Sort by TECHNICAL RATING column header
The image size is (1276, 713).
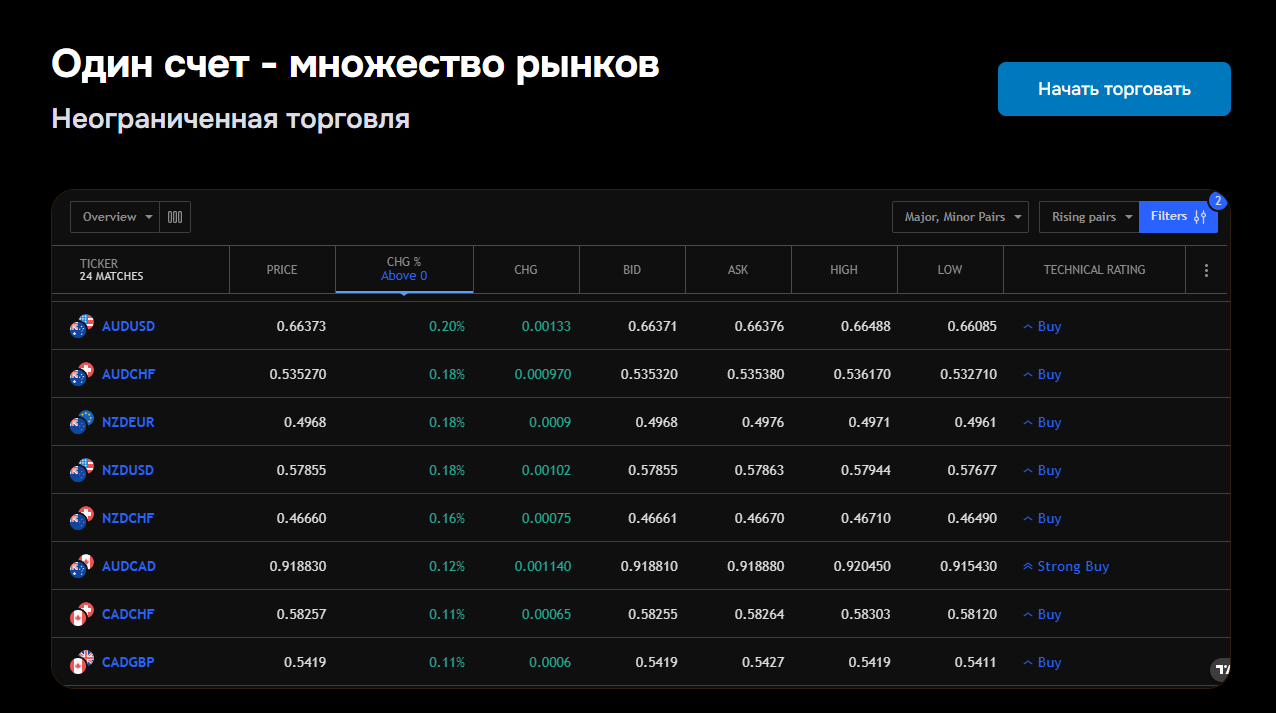(1094, 270)
